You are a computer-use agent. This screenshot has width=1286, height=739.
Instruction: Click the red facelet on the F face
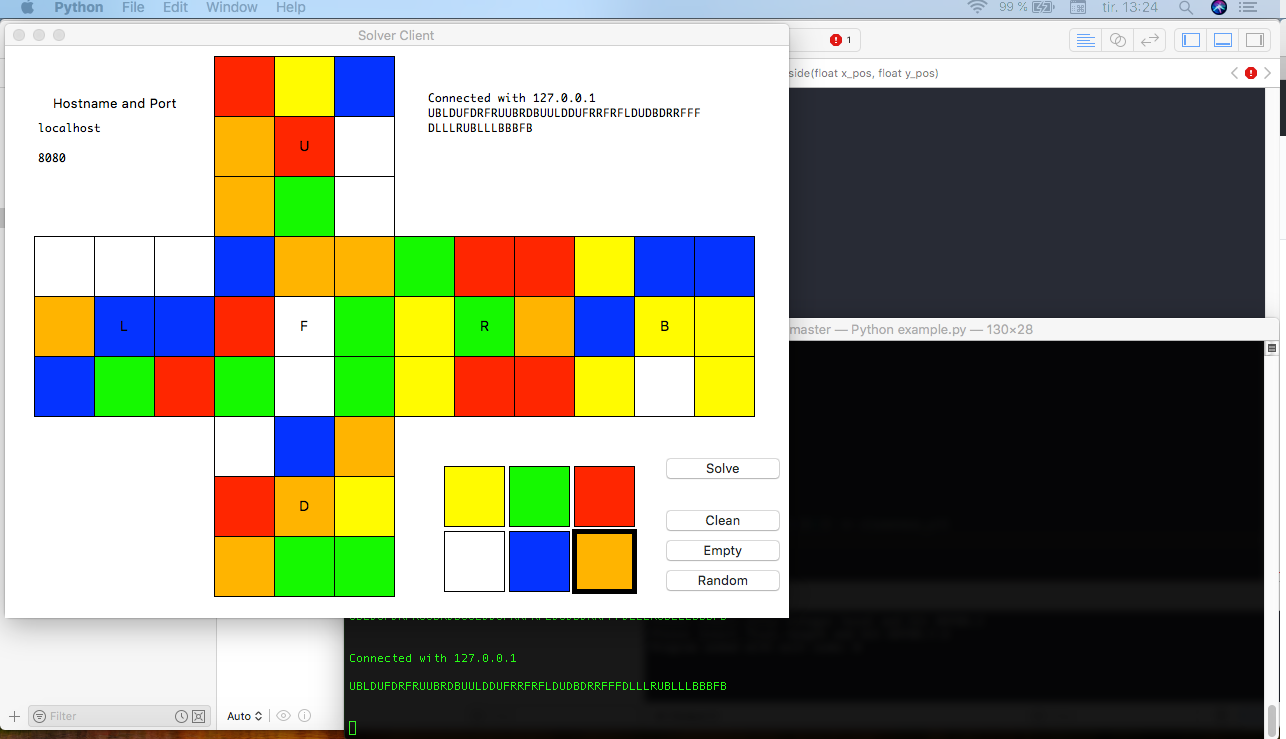(244, 326)
